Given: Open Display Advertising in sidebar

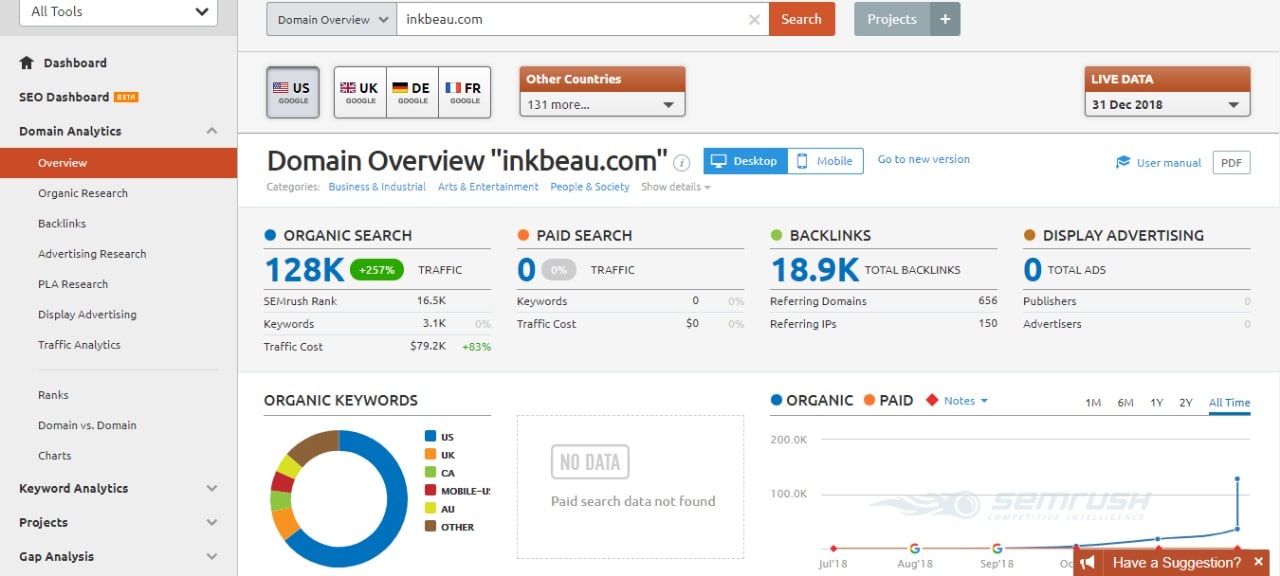Looking at the screenshot, I should [87, 314].
